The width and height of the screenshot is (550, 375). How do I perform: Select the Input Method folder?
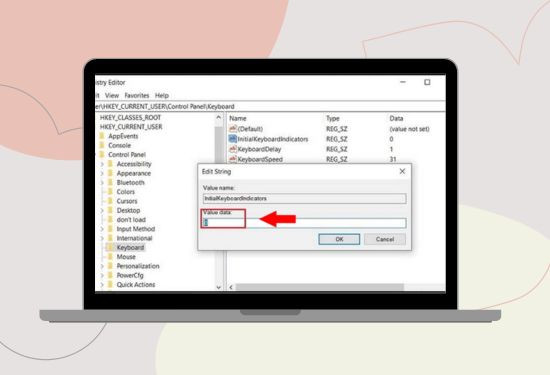(136, 229)
